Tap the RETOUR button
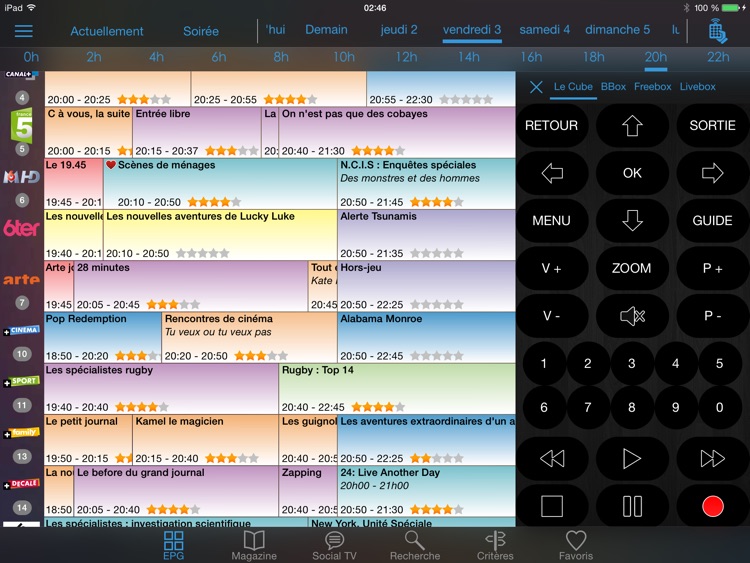750x563 pixels. coord(551,126)
